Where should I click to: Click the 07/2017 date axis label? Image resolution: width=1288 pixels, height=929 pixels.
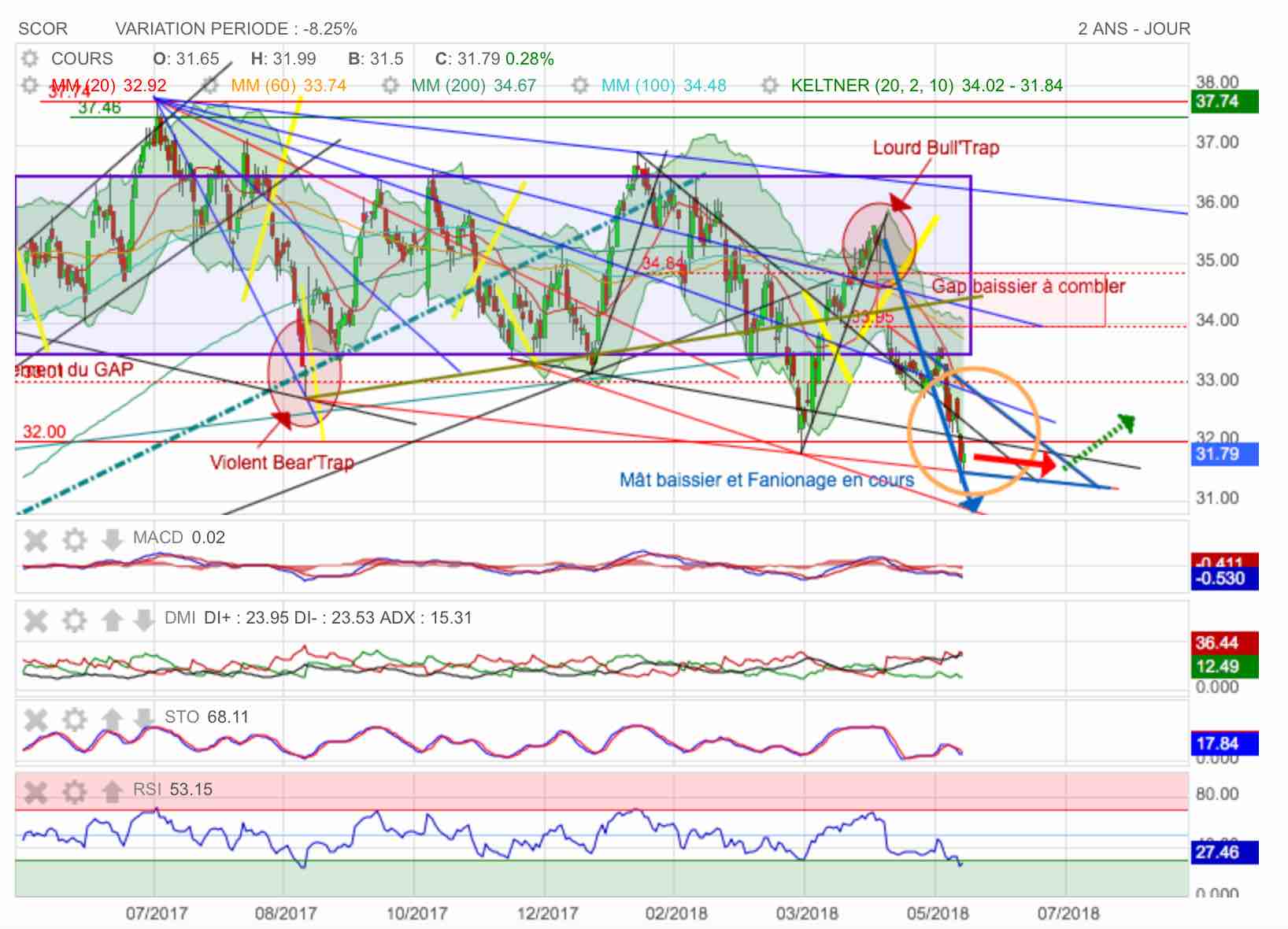point(157,914)
